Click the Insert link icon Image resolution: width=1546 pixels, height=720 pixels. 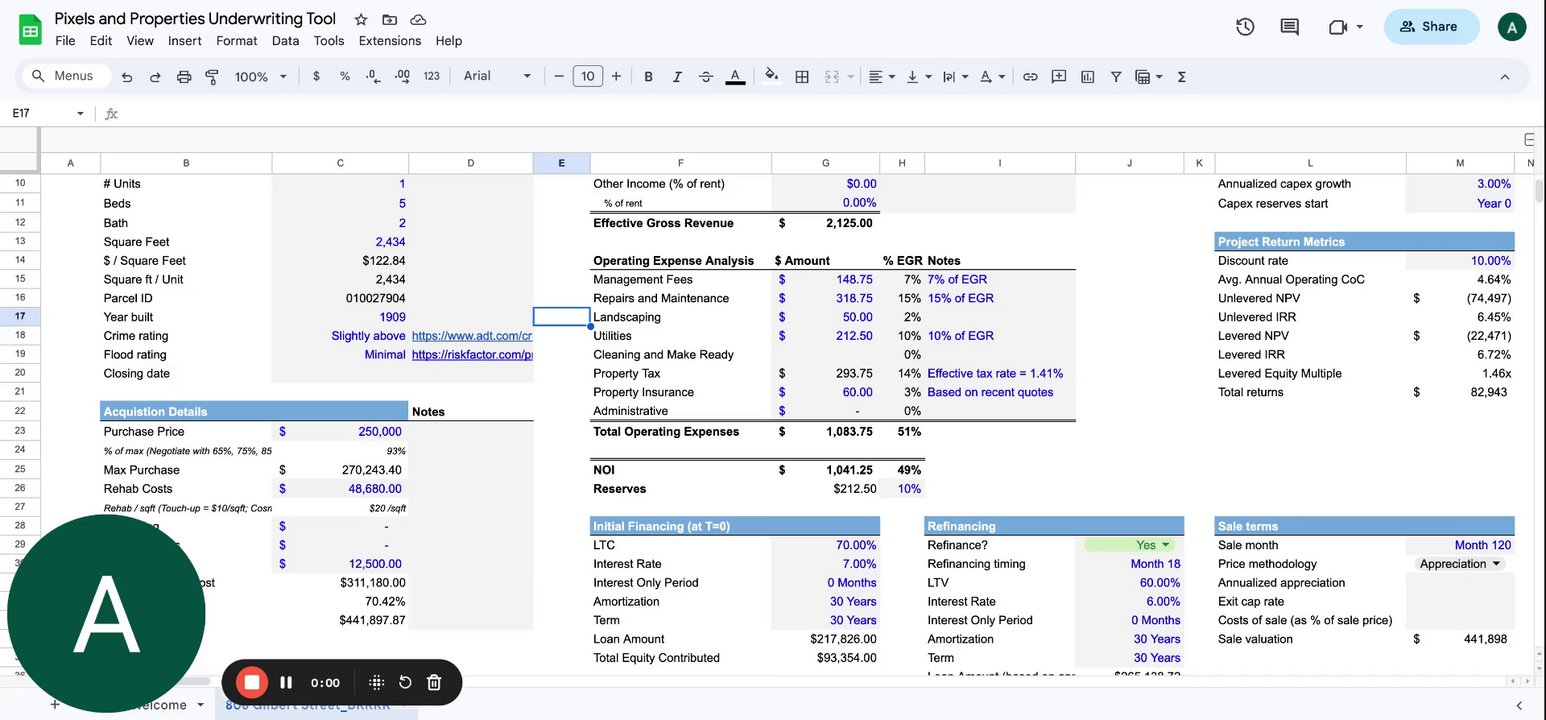[1030, 77]
